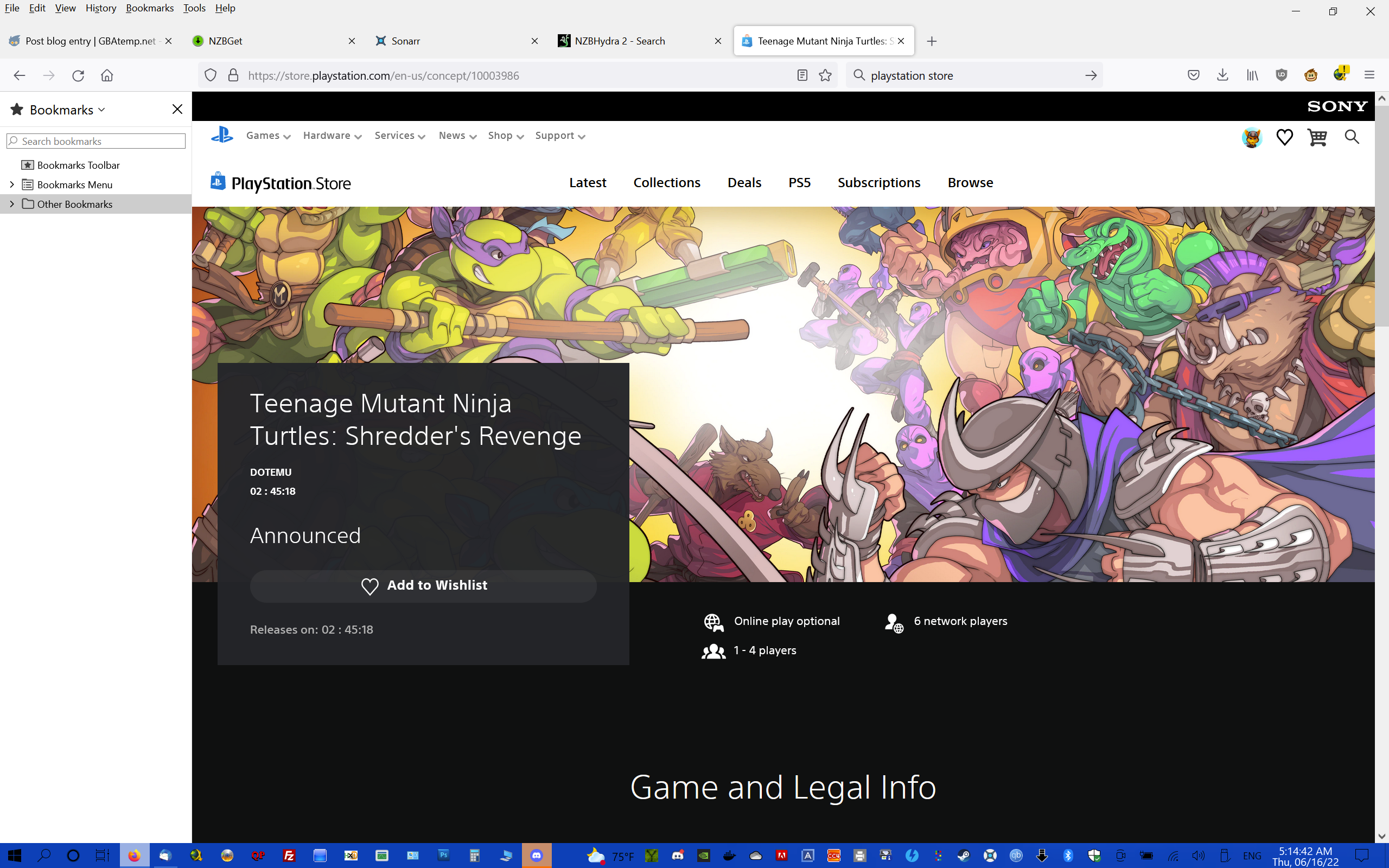The image size is (1389, 868).
Task: Open a new browser tab
Action: (x=932, y=41)
